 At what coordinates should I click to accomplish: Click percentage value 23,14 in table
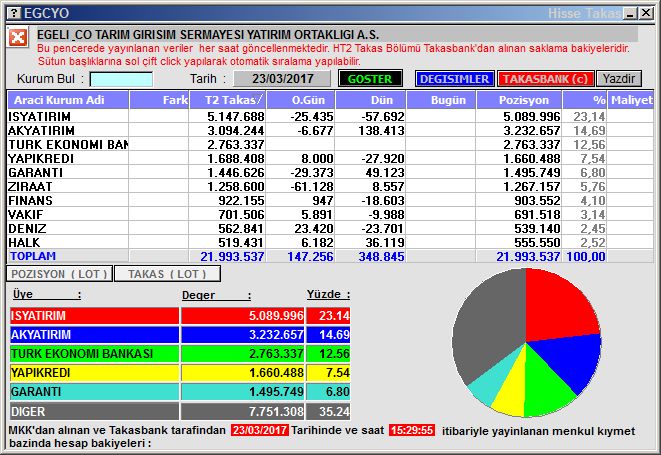click(589, 116)
